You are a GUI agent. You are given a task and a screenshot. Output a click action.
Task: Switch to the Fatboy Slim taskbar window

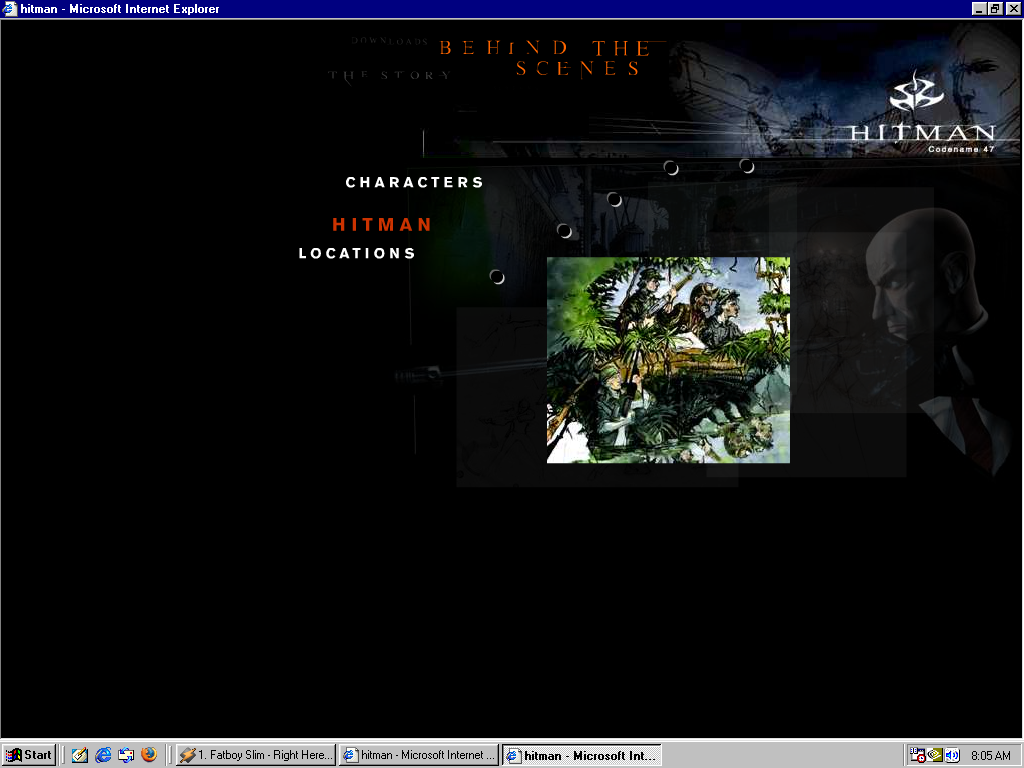pos(255,755)
